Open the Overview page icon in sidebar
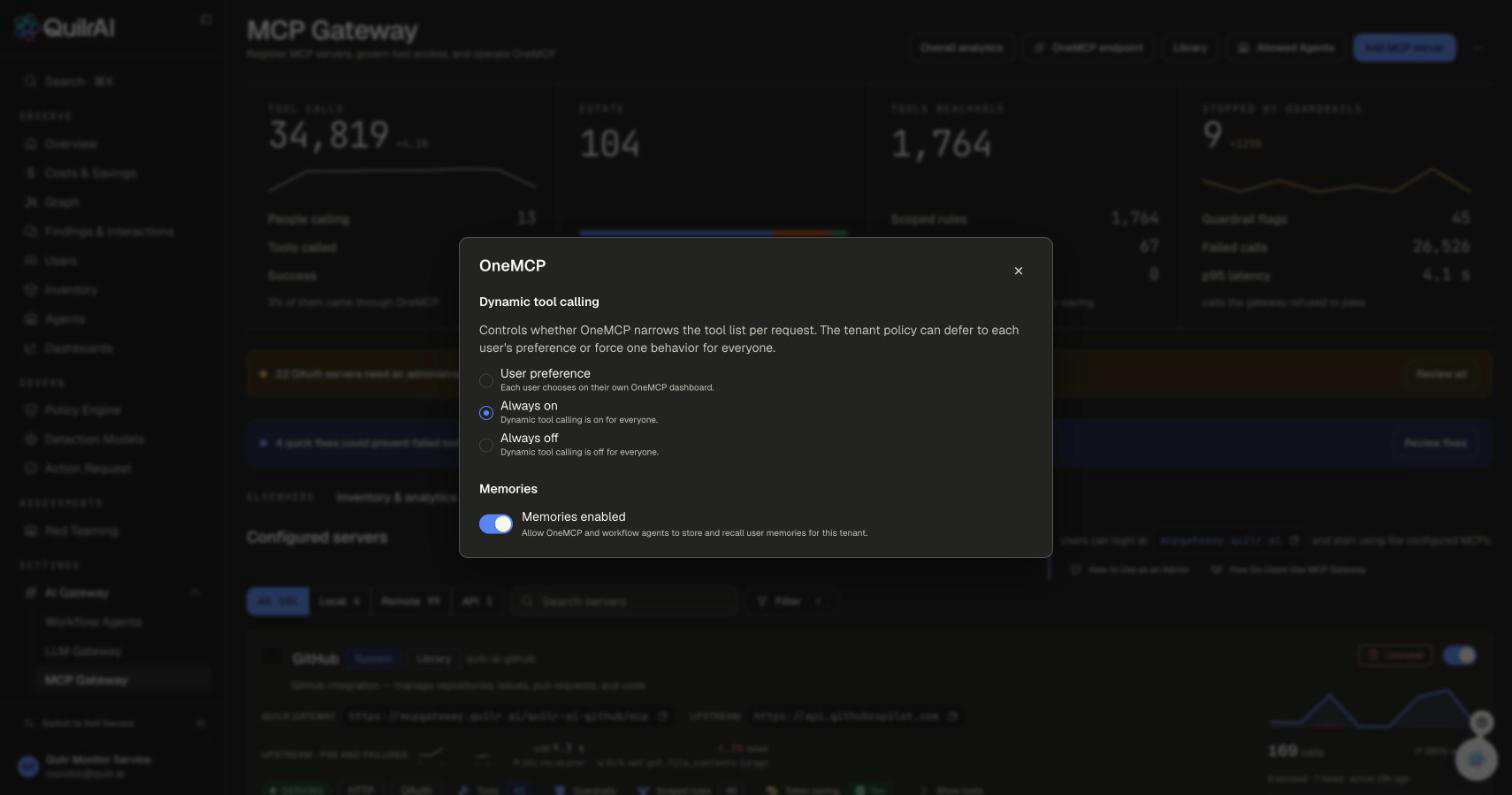The height and width of the screenshot is (795, 1512). (31, 144)
